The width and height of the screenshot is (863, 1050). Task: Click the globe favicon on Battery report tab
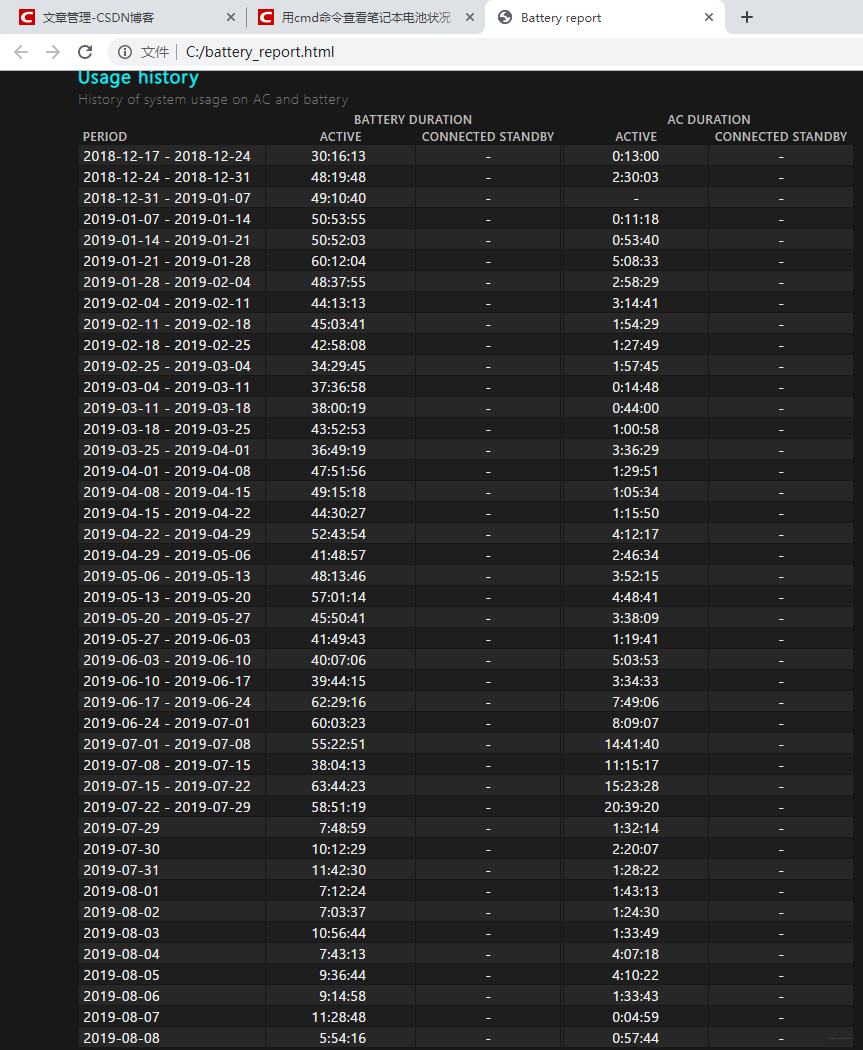pyautogui.click(x=505, y=17)
